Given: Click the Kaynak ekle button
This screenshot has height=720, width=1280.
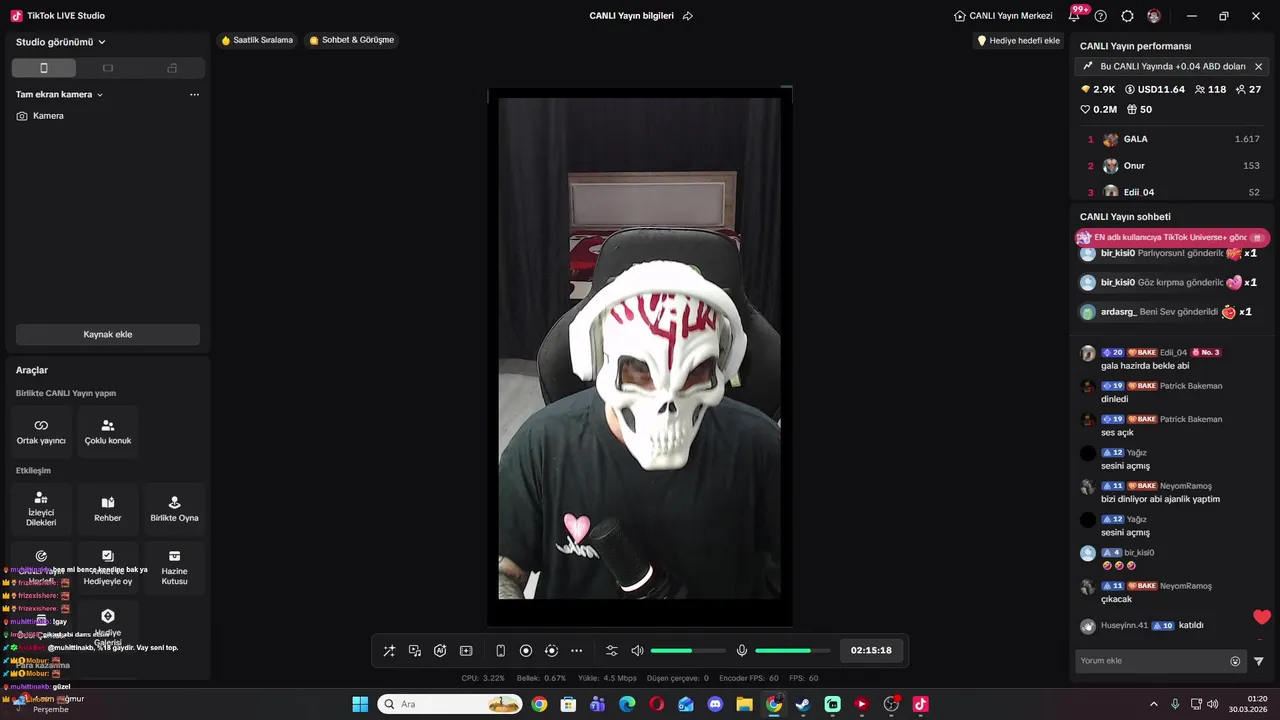Looking at the screenshot, I should 108,334.
